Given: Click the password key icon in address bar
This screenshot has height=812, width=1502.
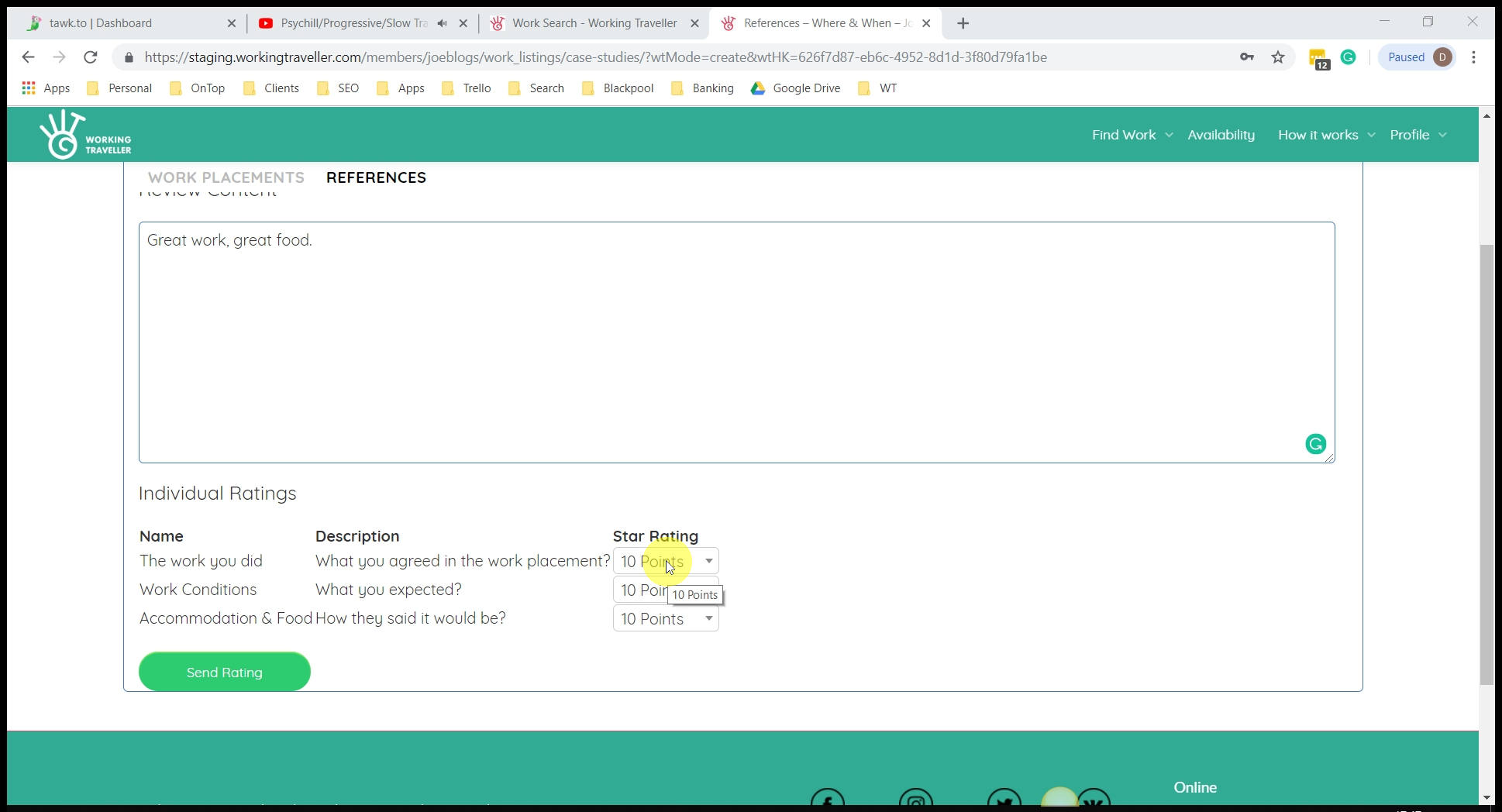Looking at the screenshot, I should point(1246,57).
